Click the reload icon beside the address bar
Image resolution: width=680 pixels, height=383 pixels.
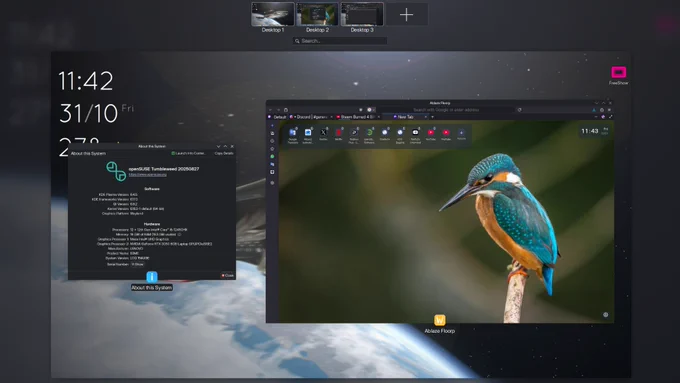520,110
